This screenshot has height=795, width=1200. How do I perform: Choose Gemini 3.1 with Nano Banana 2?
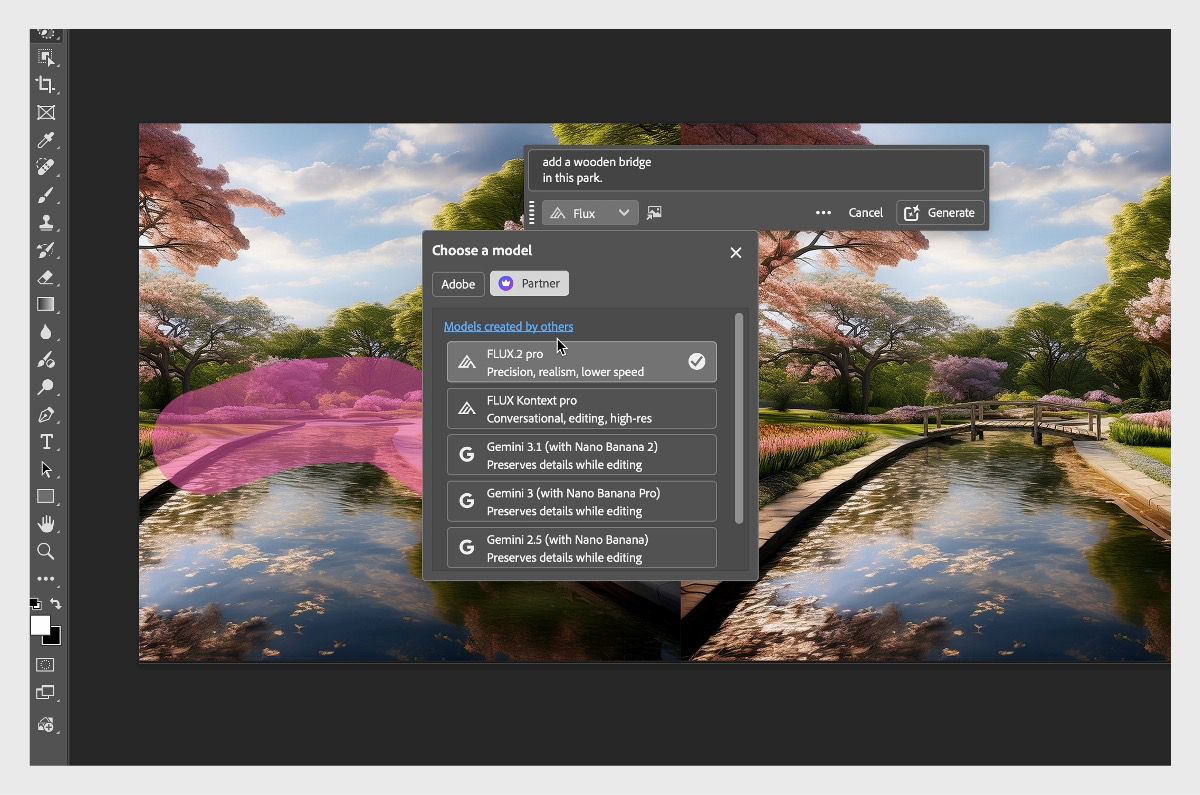581,454
